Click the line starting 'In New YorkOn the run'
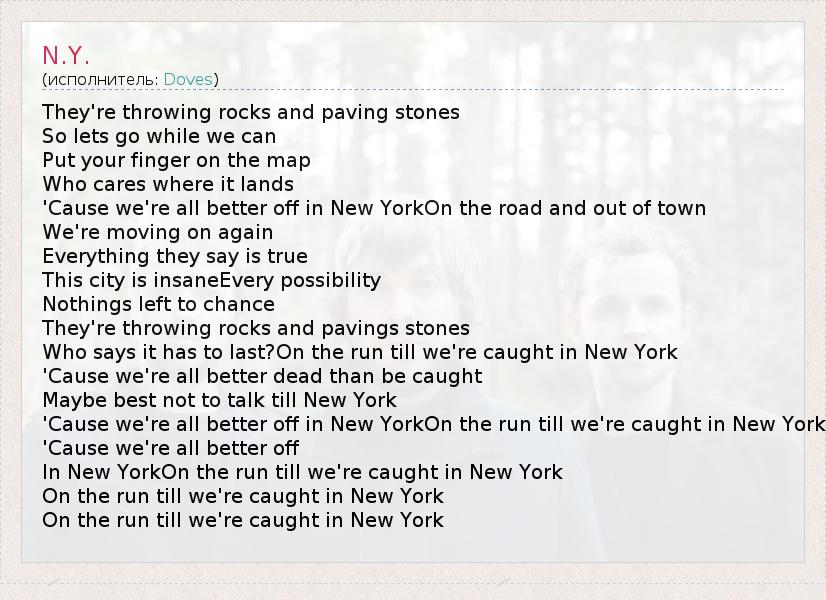Image resolution: width=826 pixels, height=600 pixels. click(x=302, y=473)
